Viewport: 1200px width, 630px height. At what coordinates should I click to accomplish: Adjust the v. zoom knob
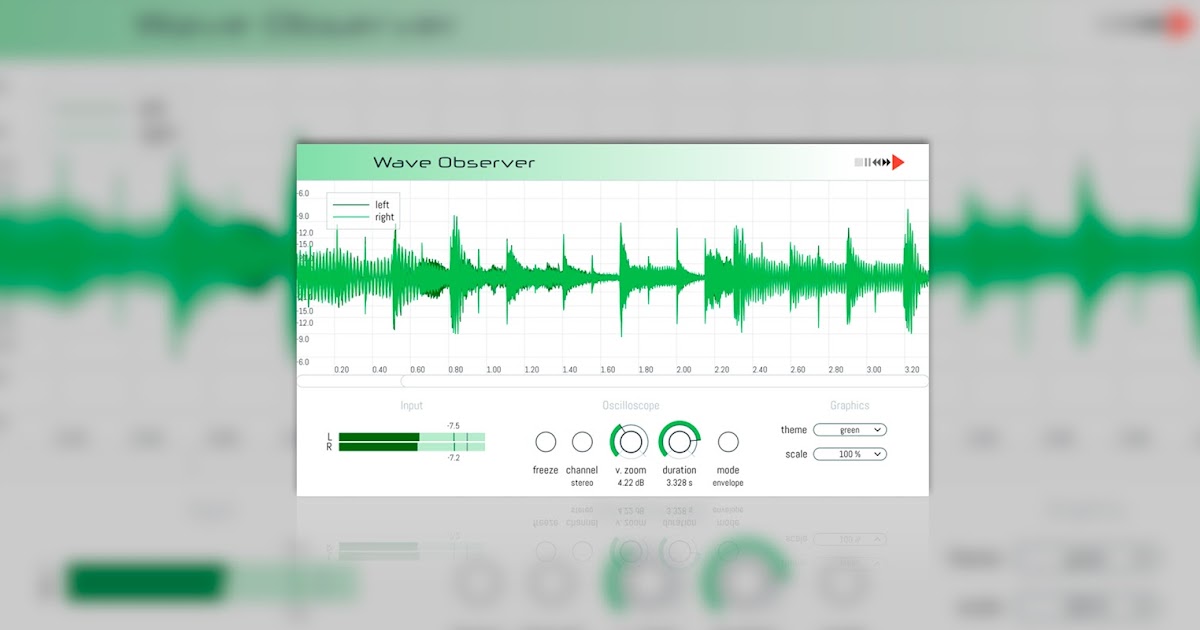click(x=629, y=440)
